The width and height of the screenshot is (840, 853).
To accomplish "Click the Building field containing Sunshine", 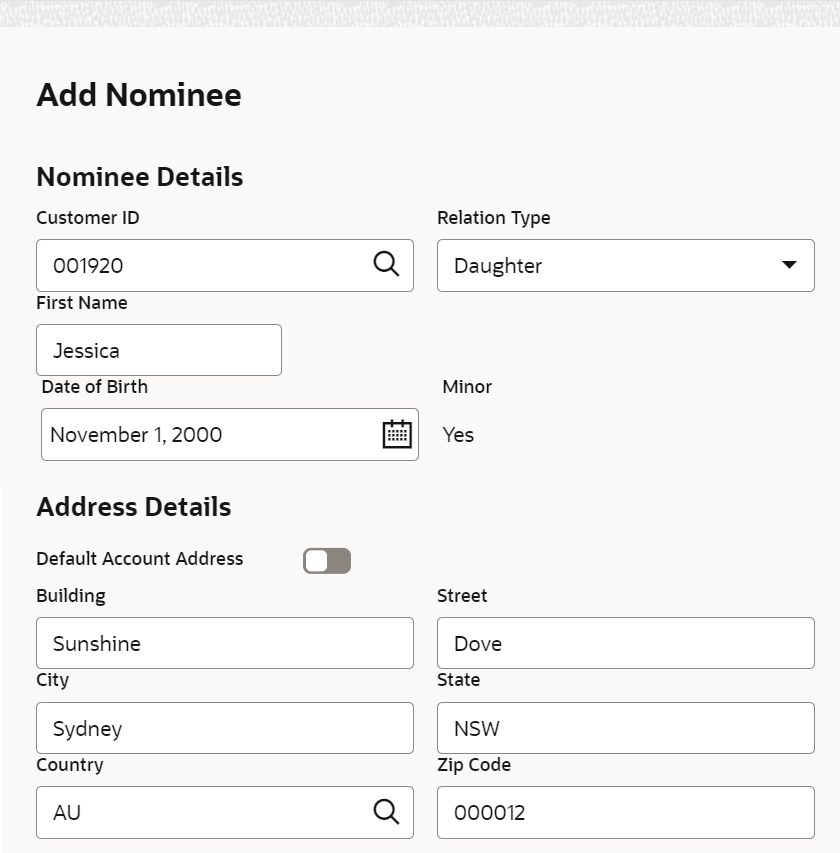I will click(224, 643).
